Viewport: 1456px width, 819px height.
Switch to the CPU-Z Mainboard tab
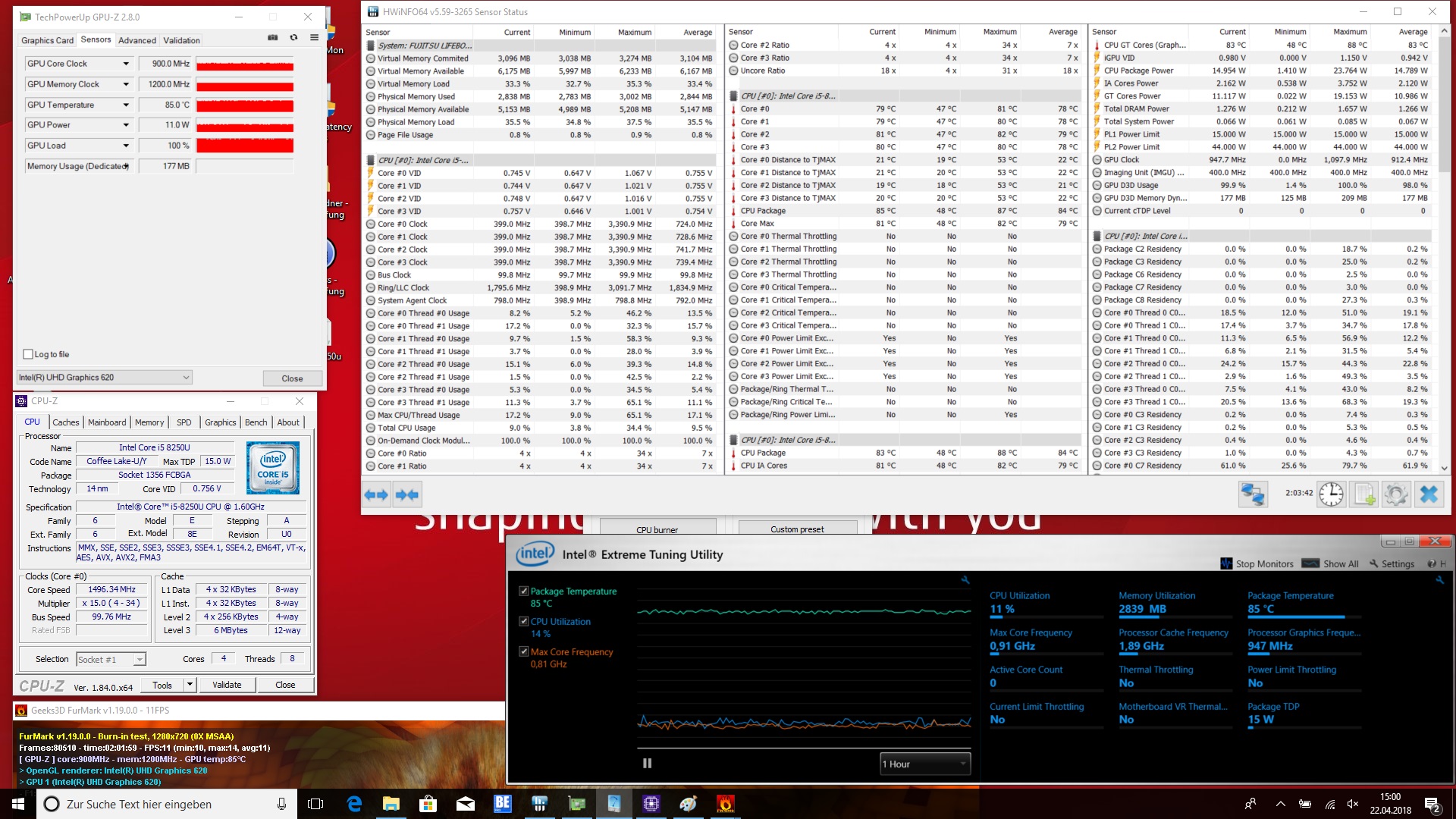pos(107,422)
